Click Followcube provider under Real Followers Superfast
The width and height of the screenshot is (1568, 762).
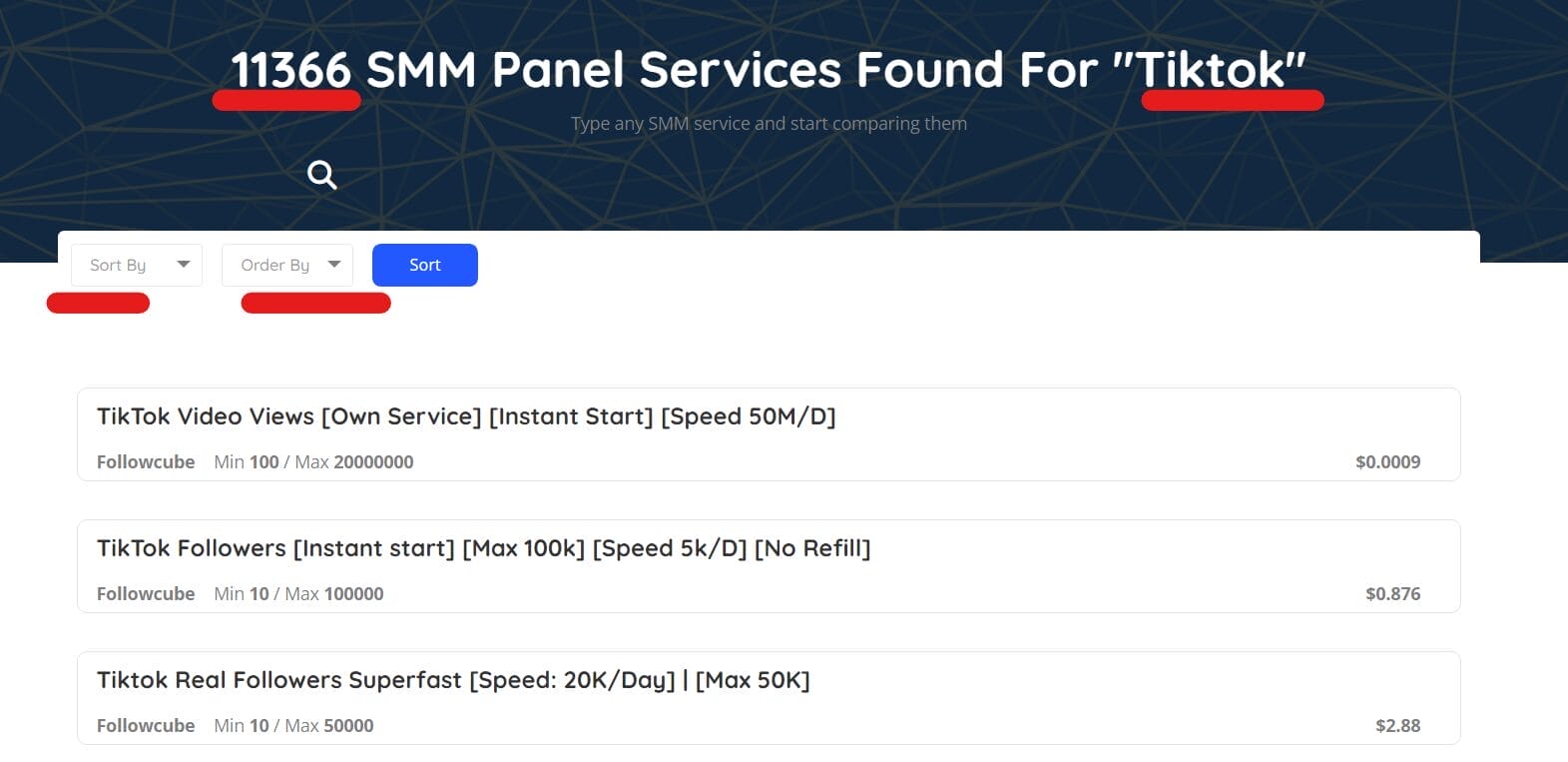click(146, 725)
